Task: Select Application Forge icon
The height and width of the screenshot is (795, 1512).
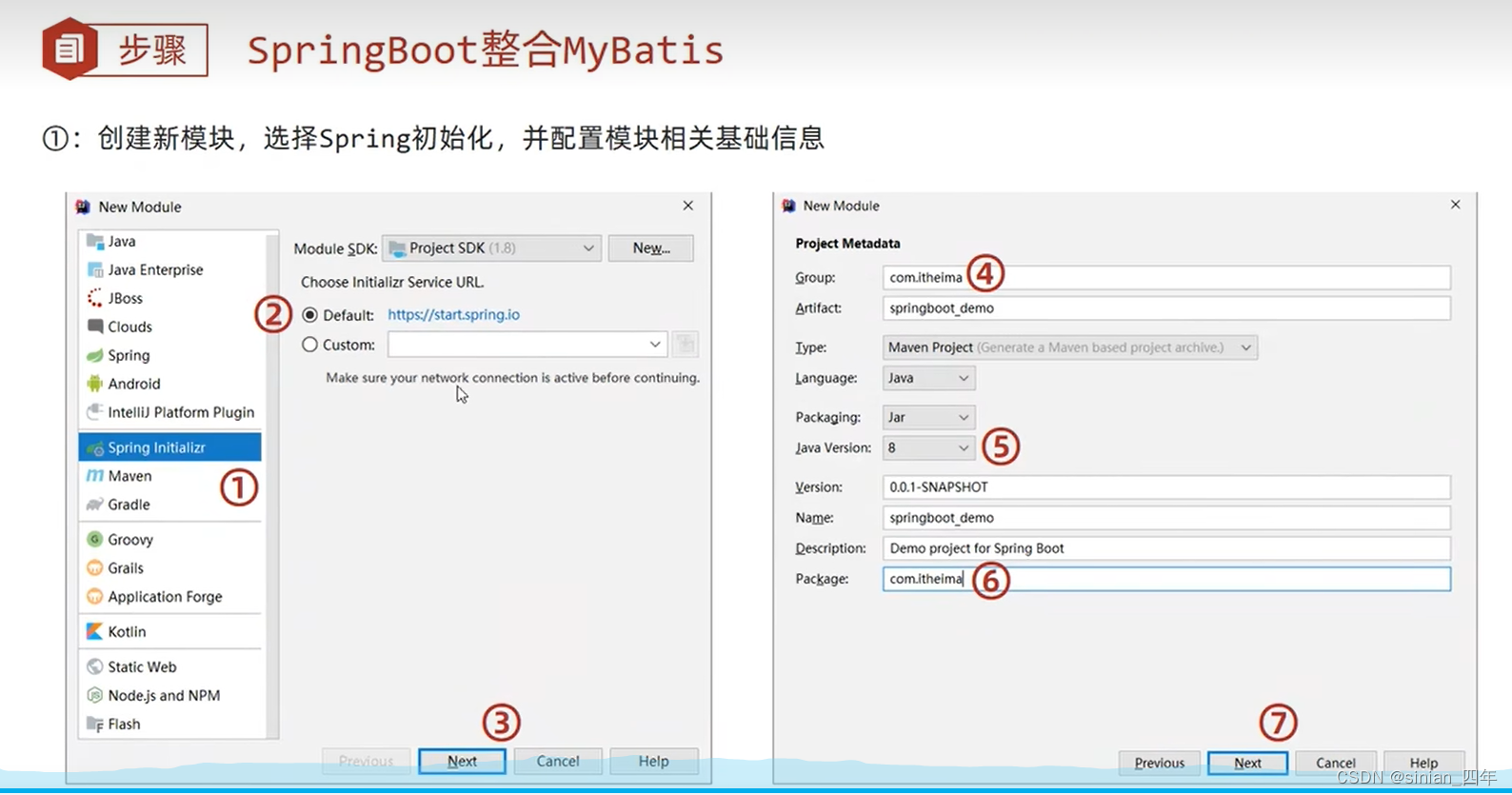Action: click(x=95, y=598)
